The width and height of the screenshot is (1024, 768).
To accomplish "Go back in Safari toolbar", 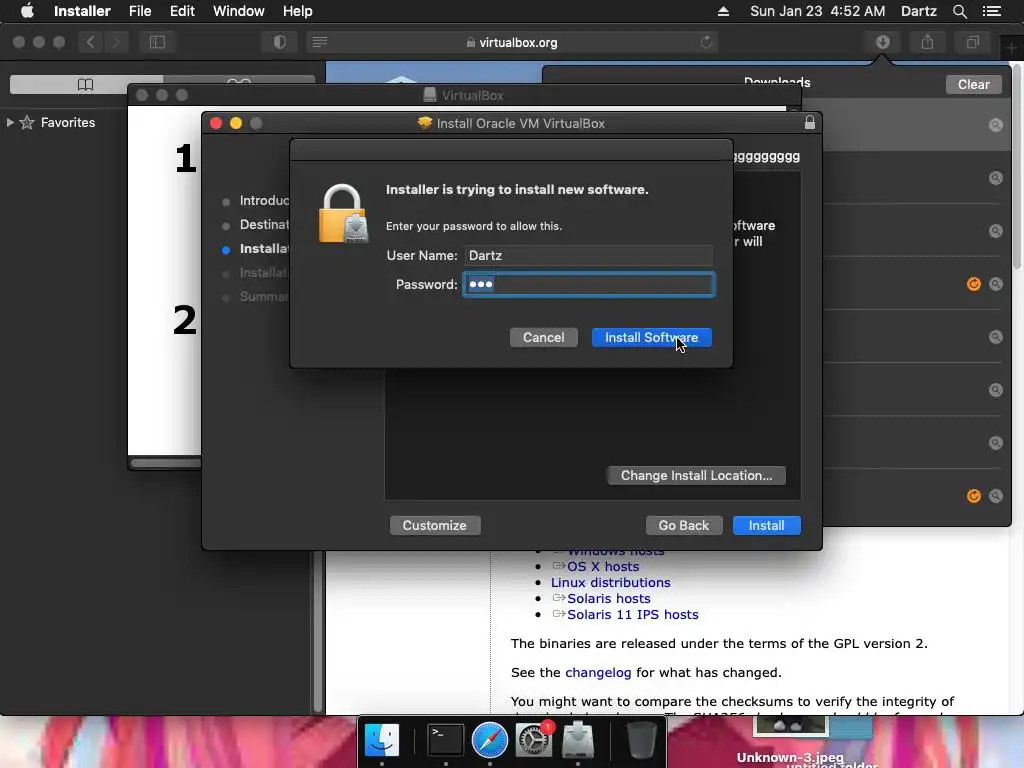I will pos(91,42).
